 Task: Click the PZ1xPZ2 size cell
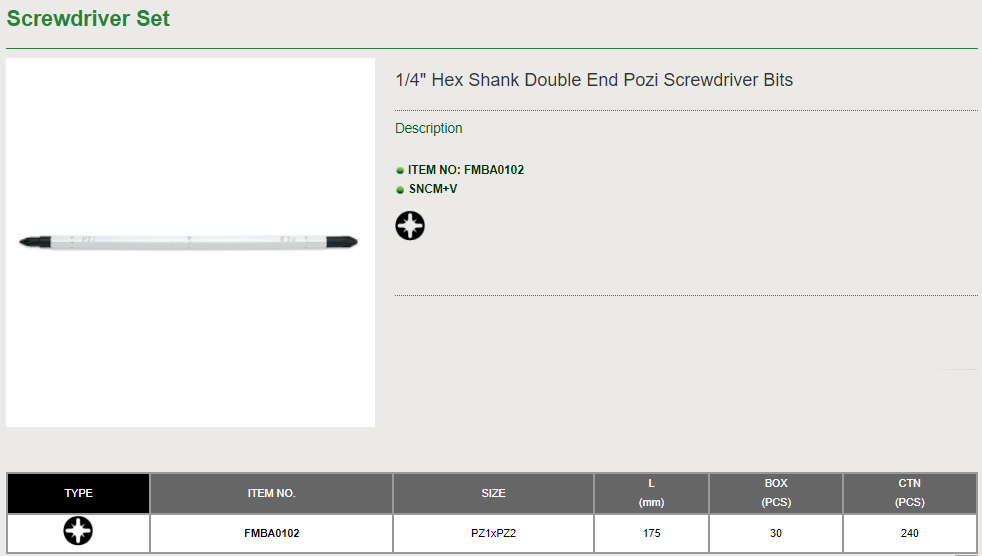point(493,533)
